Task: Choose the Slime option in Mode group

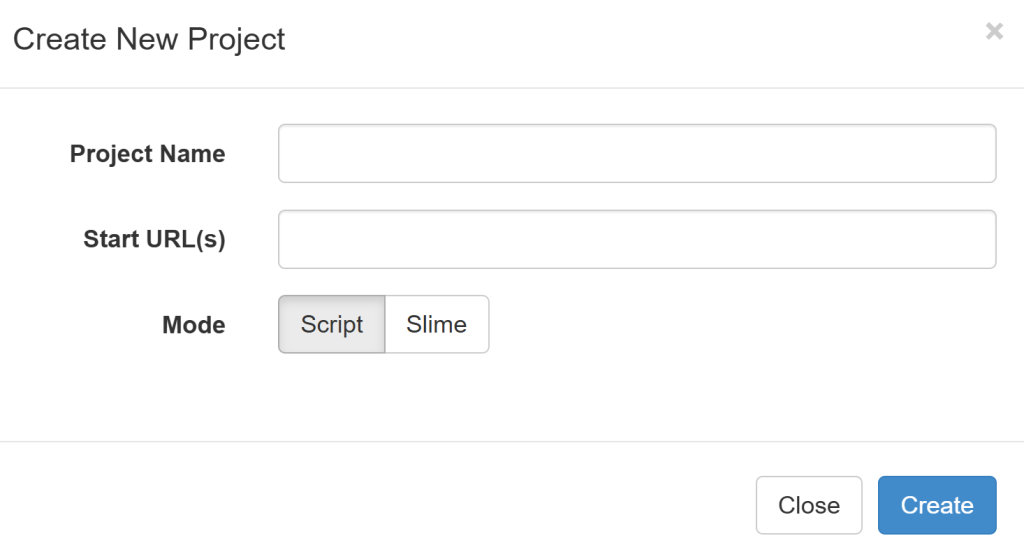Action: click(437, 325)
